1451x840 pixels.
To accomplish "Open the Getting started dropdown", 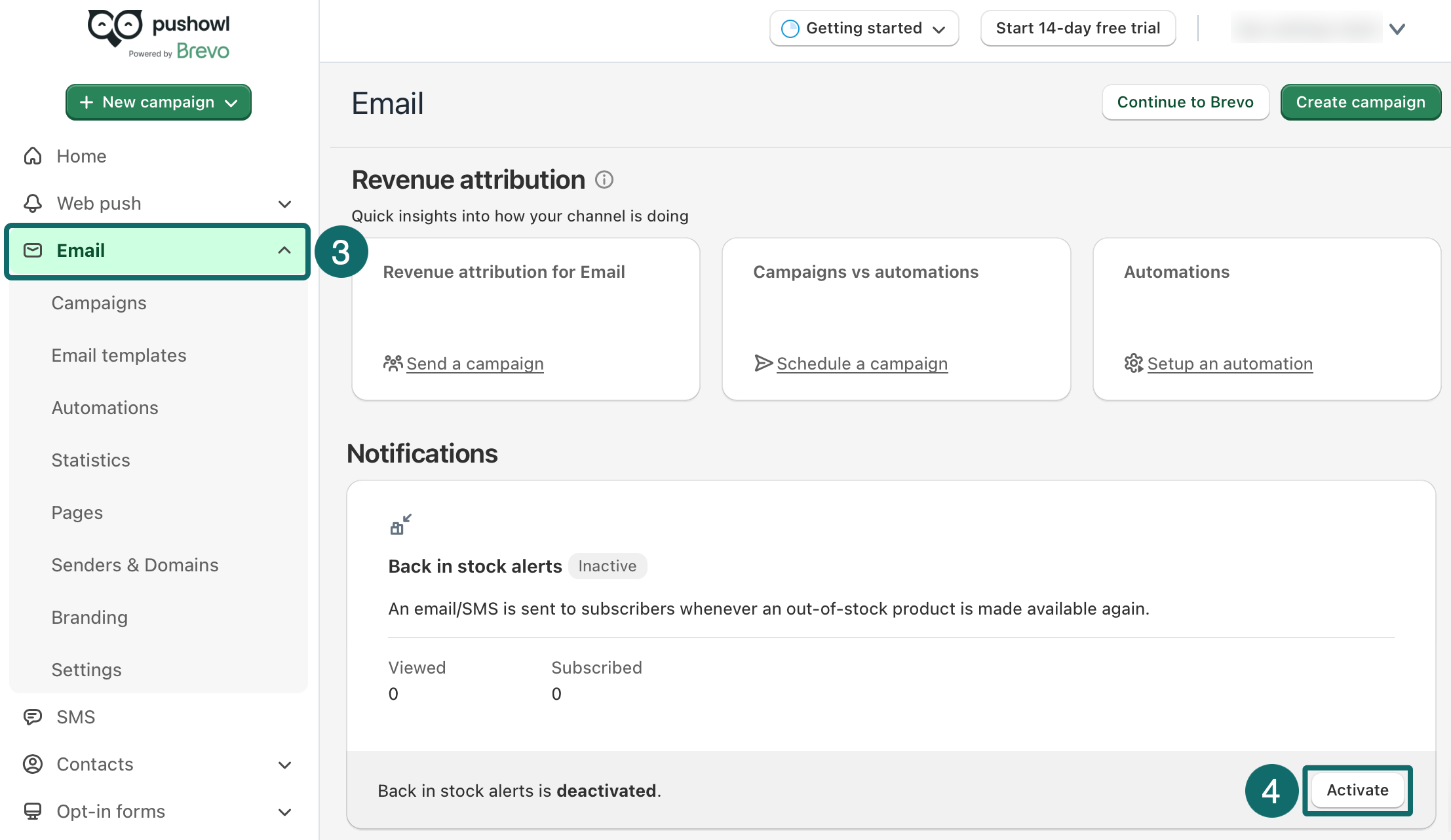I will (864, 28).
